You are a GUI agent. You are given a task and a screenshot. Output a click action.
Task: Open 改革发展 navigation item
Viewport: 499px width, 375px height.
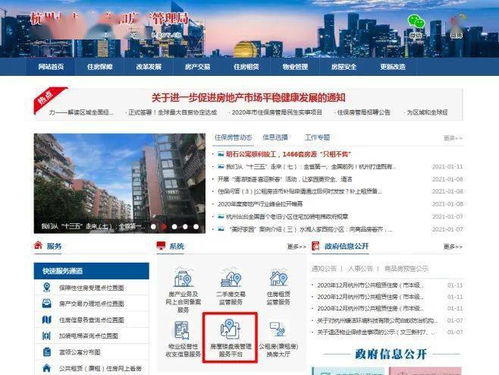point(149,67)
